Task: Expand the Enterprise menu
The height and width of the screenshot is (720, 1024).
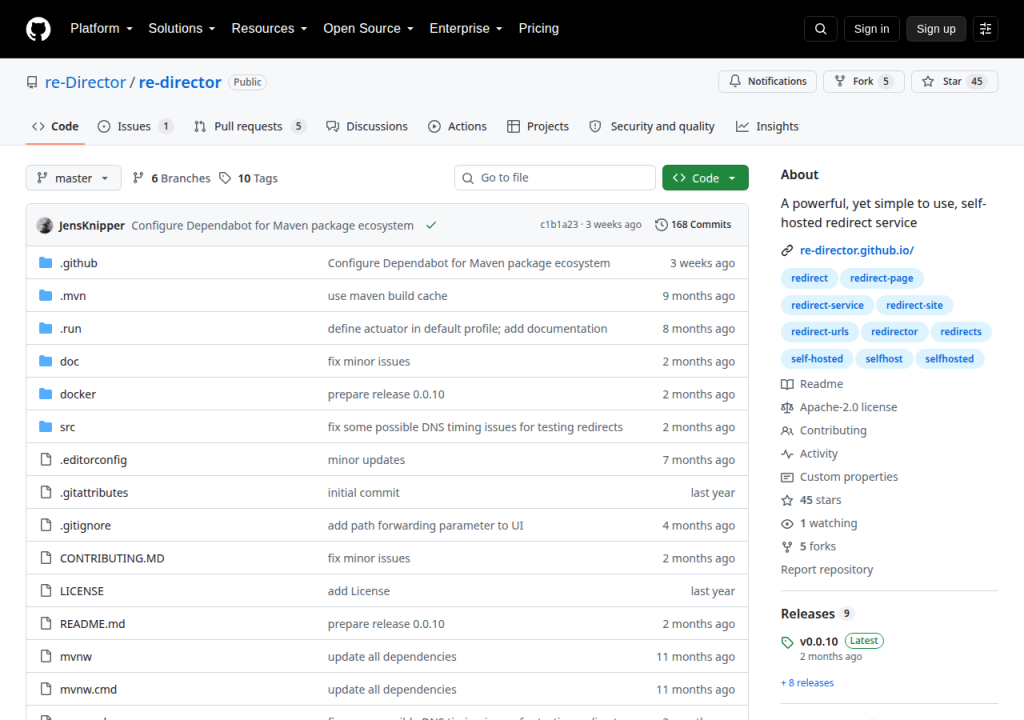Action: [x=466, y=29]
